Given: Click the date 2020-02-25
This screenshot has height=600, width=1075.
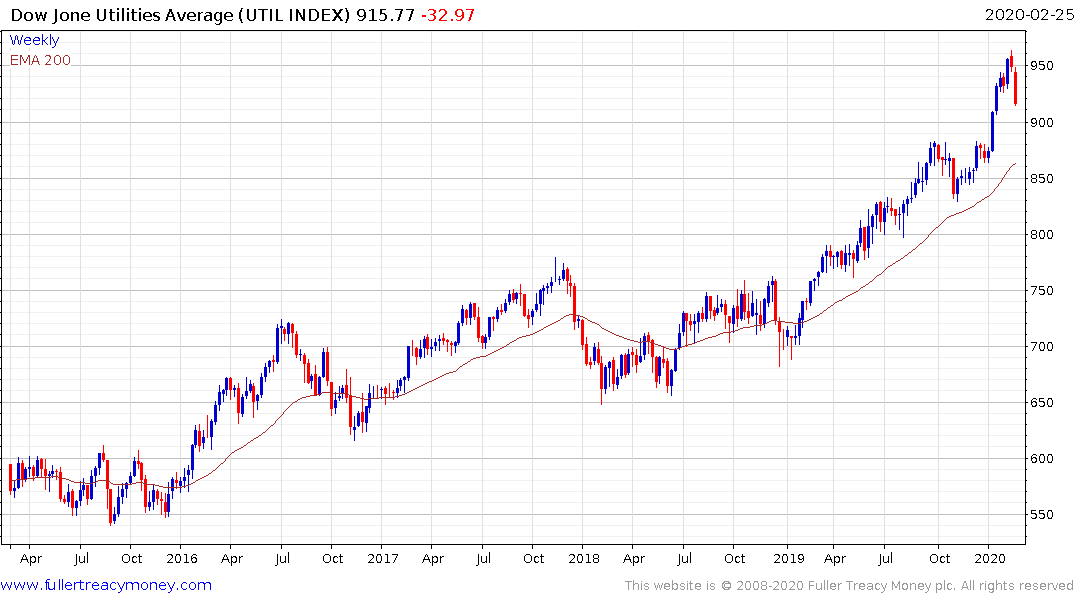Looking at the screenshot, I should click(x=1029, y=15).
